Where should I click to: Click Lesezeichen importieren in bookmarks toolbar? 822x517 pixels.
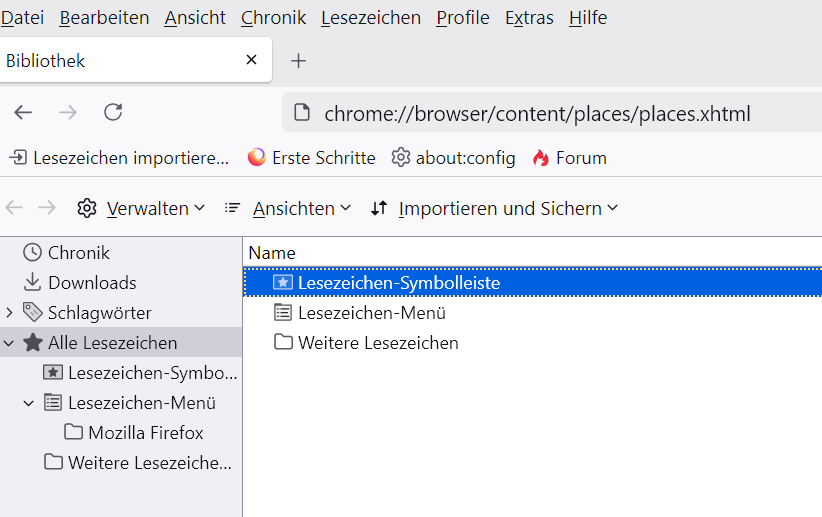click(119, 158)
